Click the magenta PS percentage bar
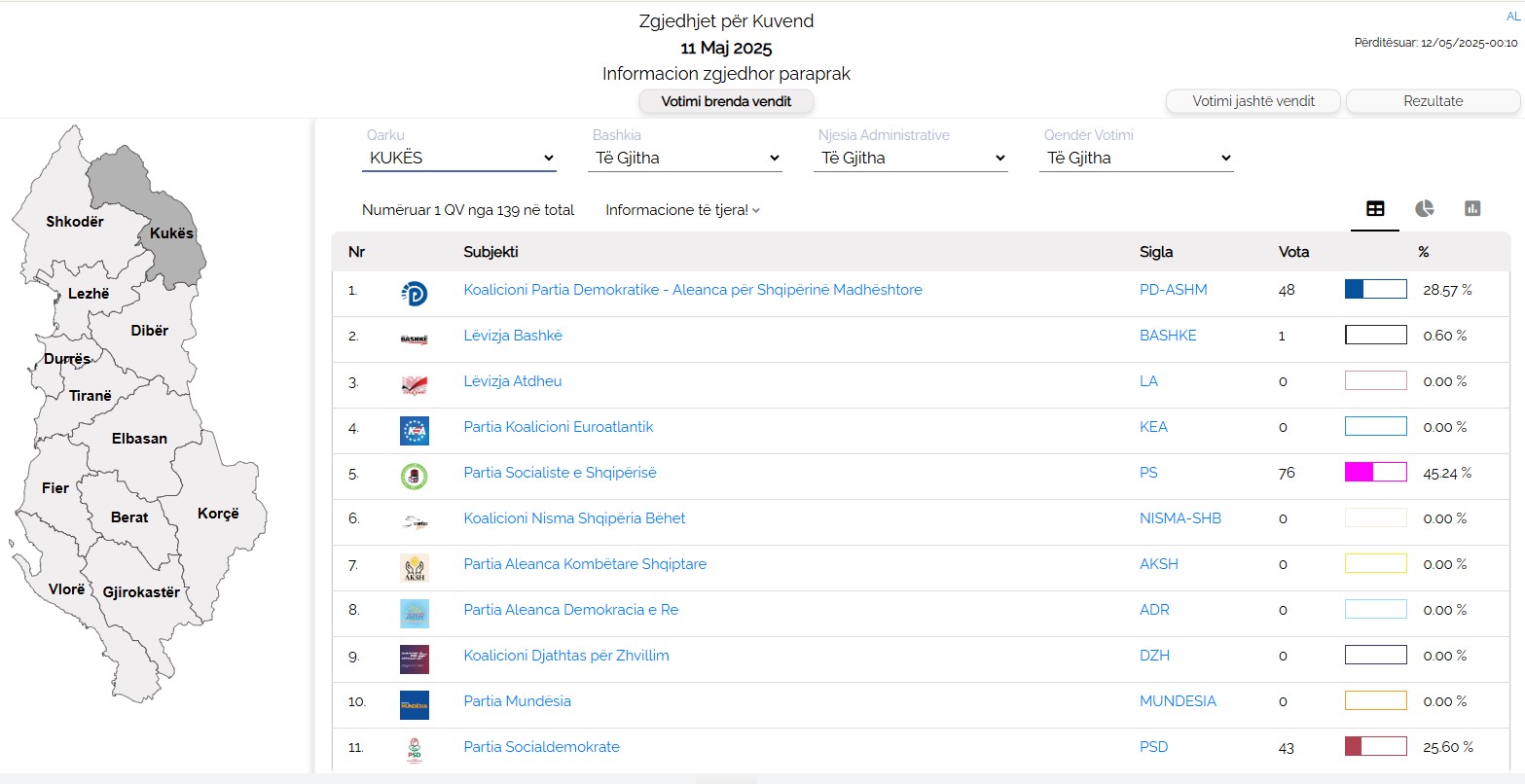 click(x=1375, y=473)
